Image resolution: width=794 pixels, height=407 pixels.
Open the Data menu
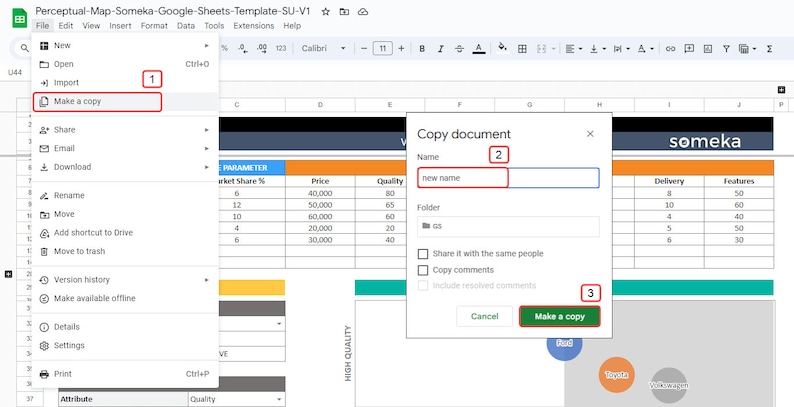(186, 25)
